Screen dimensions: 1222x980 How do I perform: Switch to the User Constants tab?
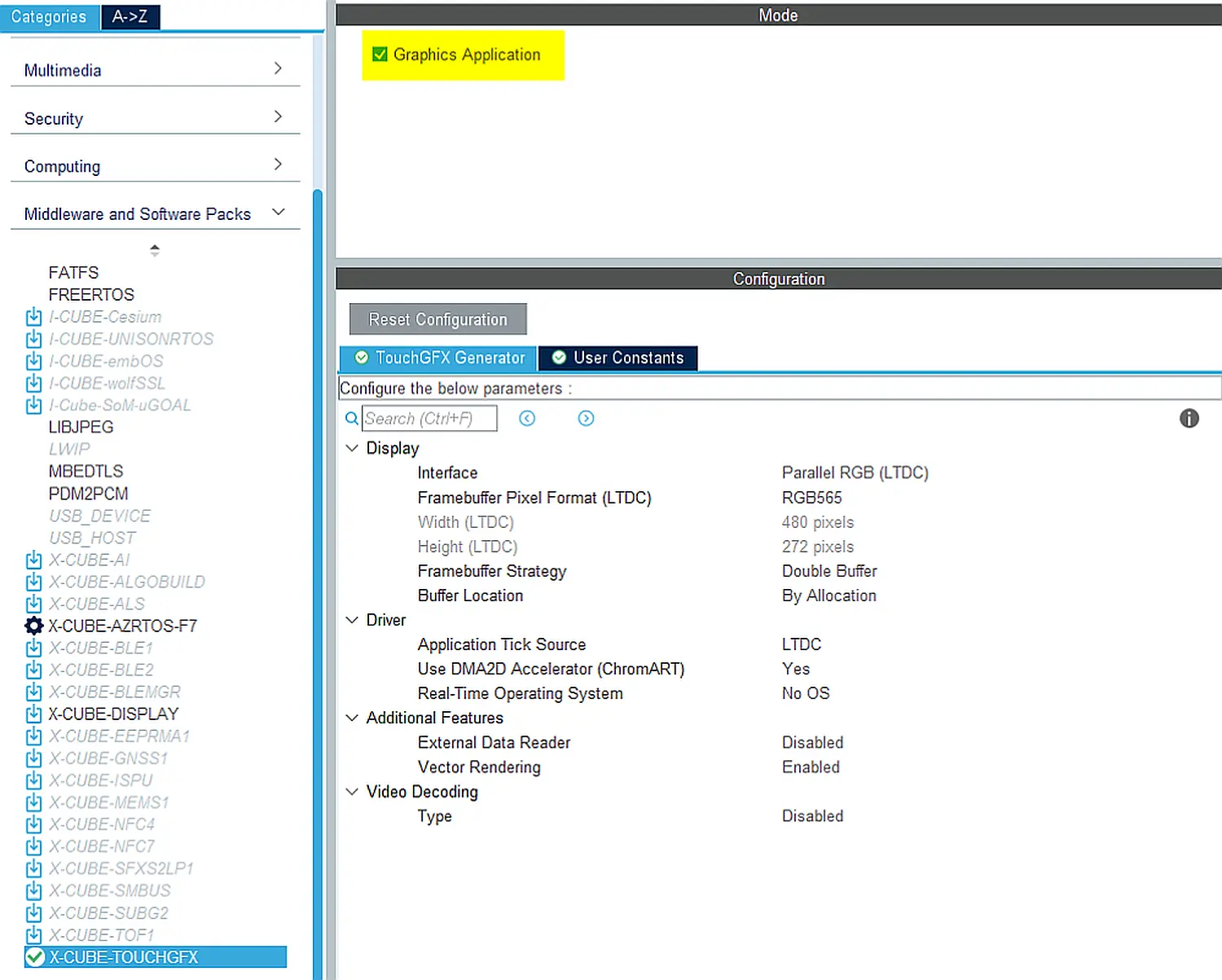coord(618,358)
